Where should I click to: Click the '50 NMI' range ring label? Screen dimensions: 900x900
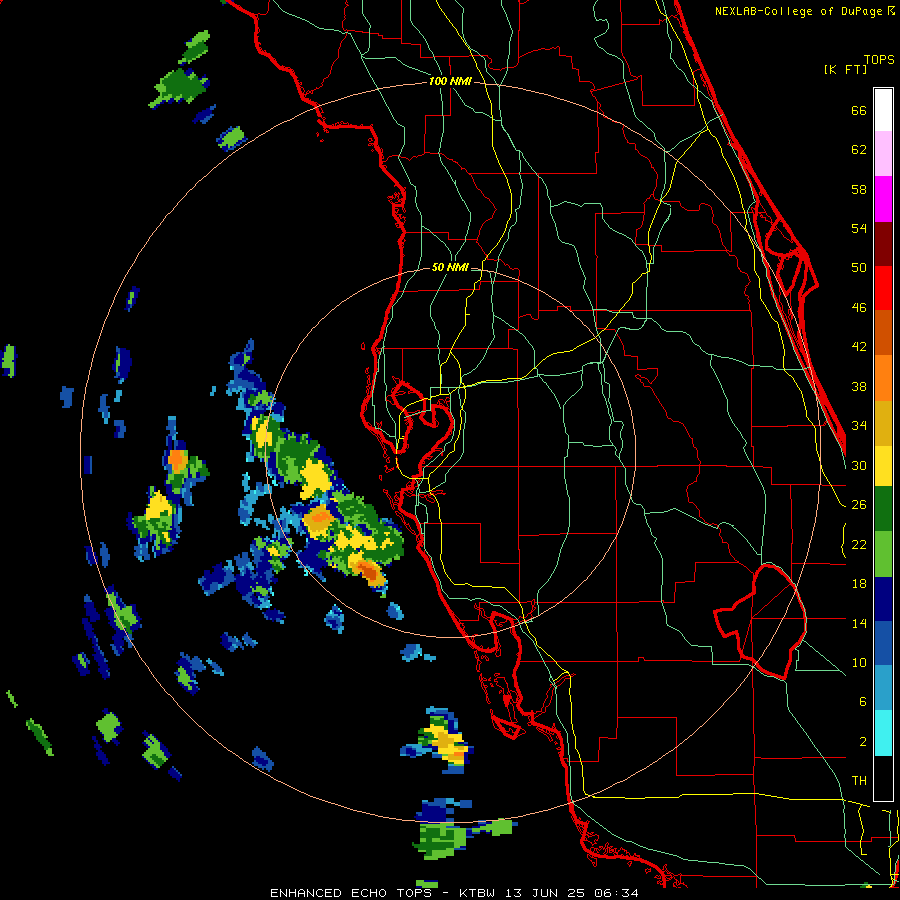[450, 267]
